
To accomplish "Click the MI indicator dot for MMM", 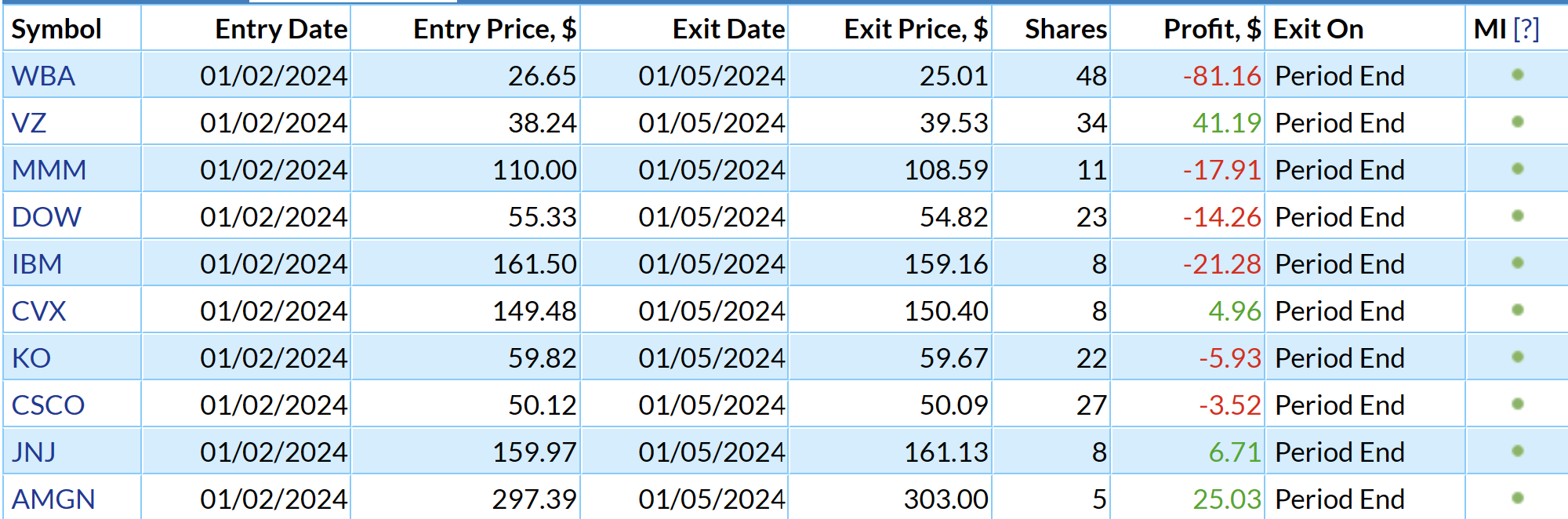I will [1518, 169].
